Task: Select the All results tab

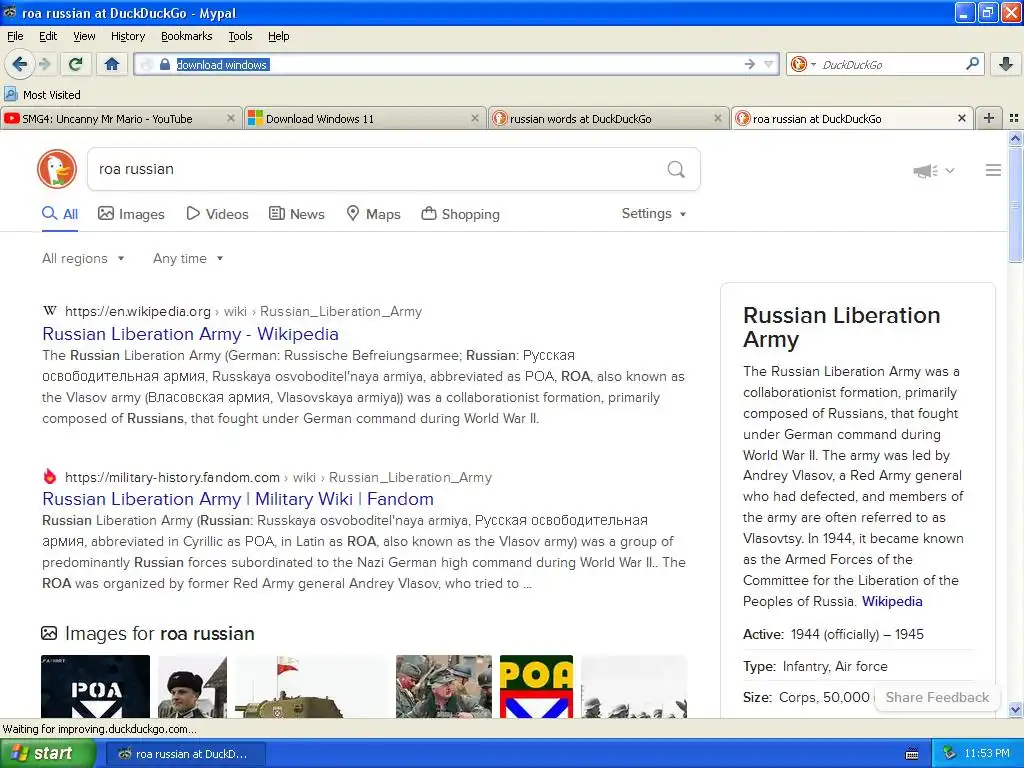Action: [x=60, y=214]
